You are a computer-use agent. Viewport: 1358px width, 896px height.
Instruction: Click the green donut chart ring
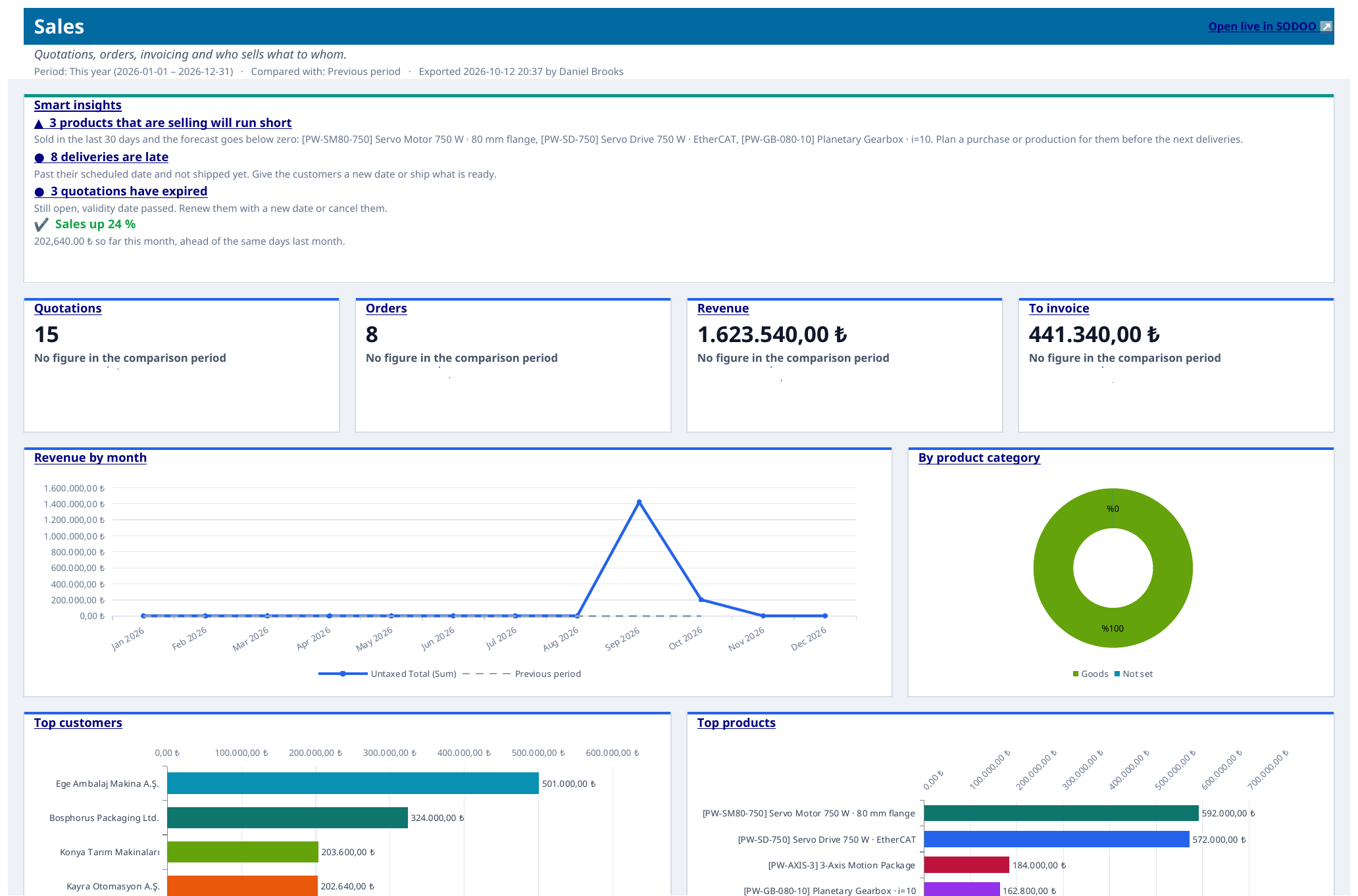tap(1053, 568)
